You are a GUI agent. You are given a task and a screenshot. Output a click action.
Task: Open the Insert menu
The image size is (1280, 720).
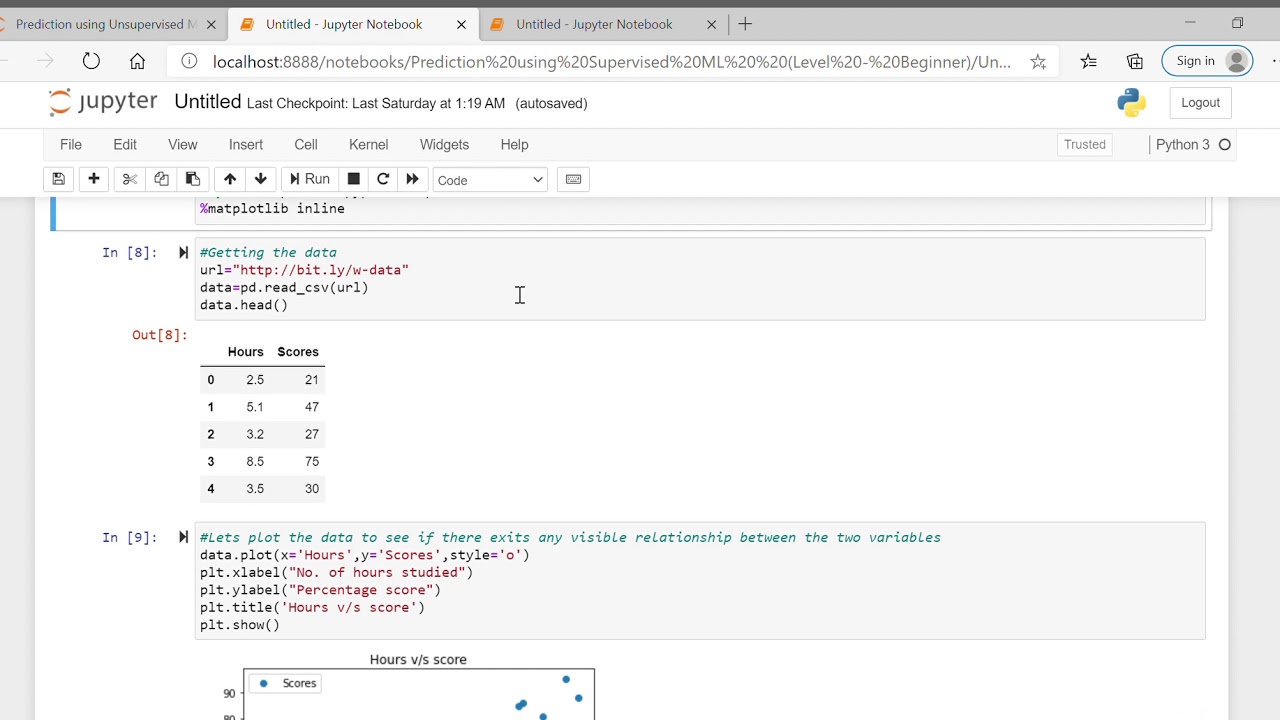pos(246,144)
